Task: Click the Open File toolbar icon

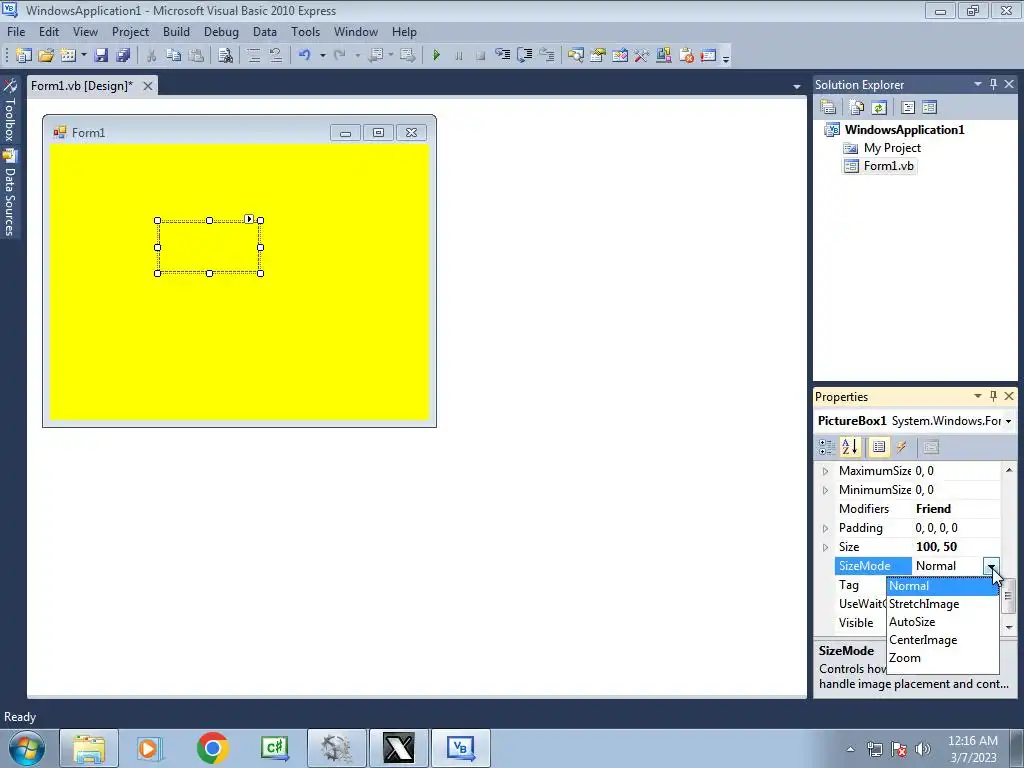Action: [x=46, y=56]
